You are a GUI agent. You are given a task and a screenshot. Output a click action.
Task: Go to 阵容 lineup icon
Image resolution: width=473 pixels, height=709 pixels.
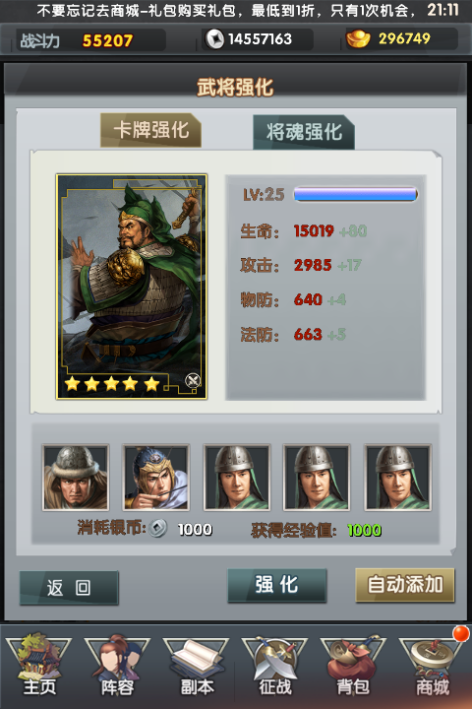click(x=117, y=665)
